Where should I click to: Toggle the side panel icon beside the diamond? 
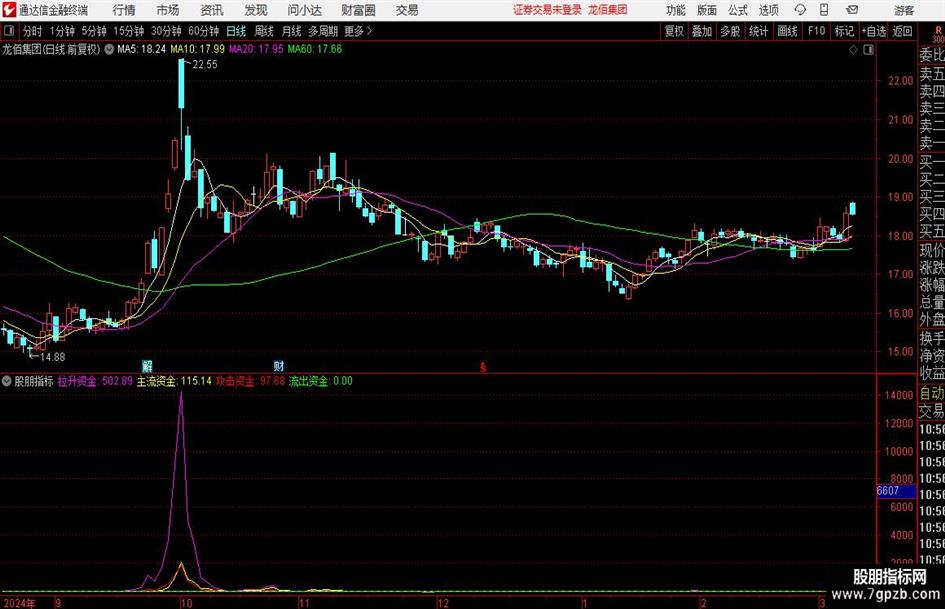coord(868,50)
